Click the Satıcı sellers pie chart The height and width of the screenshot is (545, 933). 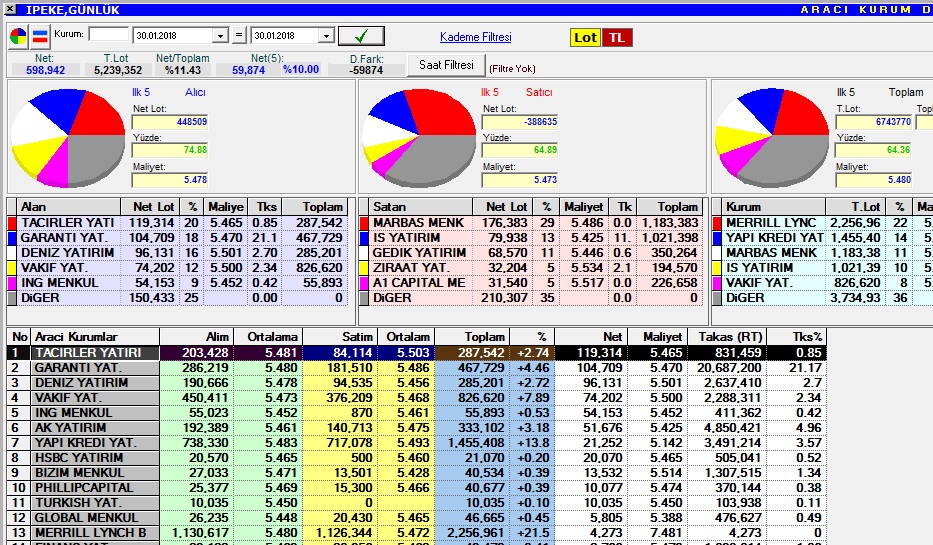419,139
